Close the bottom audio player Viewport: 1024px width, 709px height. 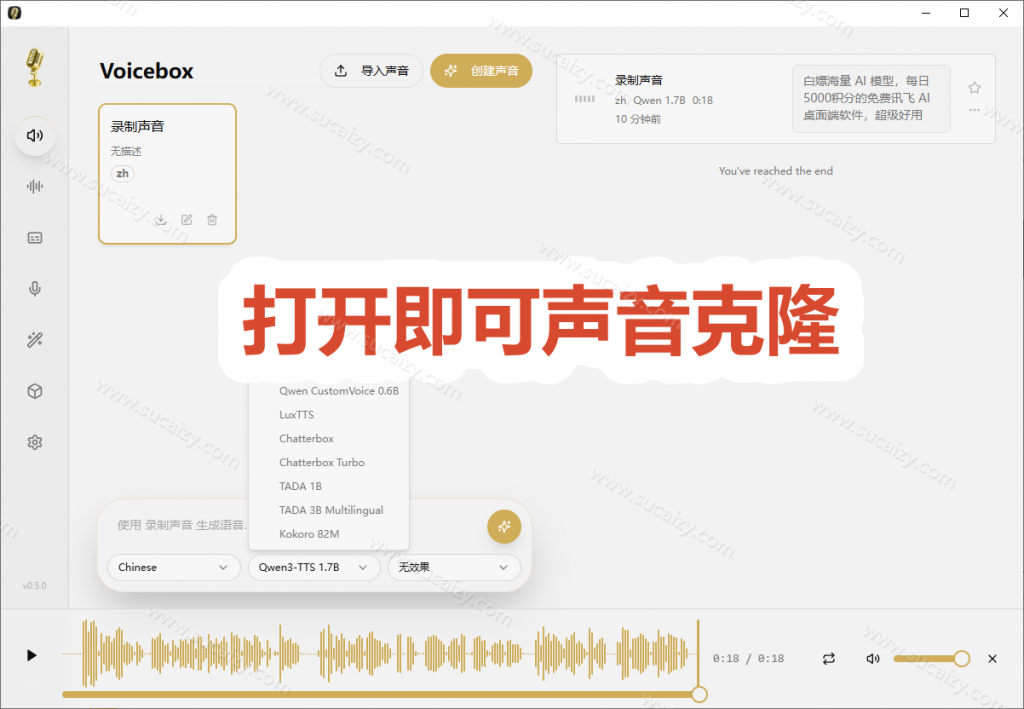pyautogui.click(x=992, y=658)
